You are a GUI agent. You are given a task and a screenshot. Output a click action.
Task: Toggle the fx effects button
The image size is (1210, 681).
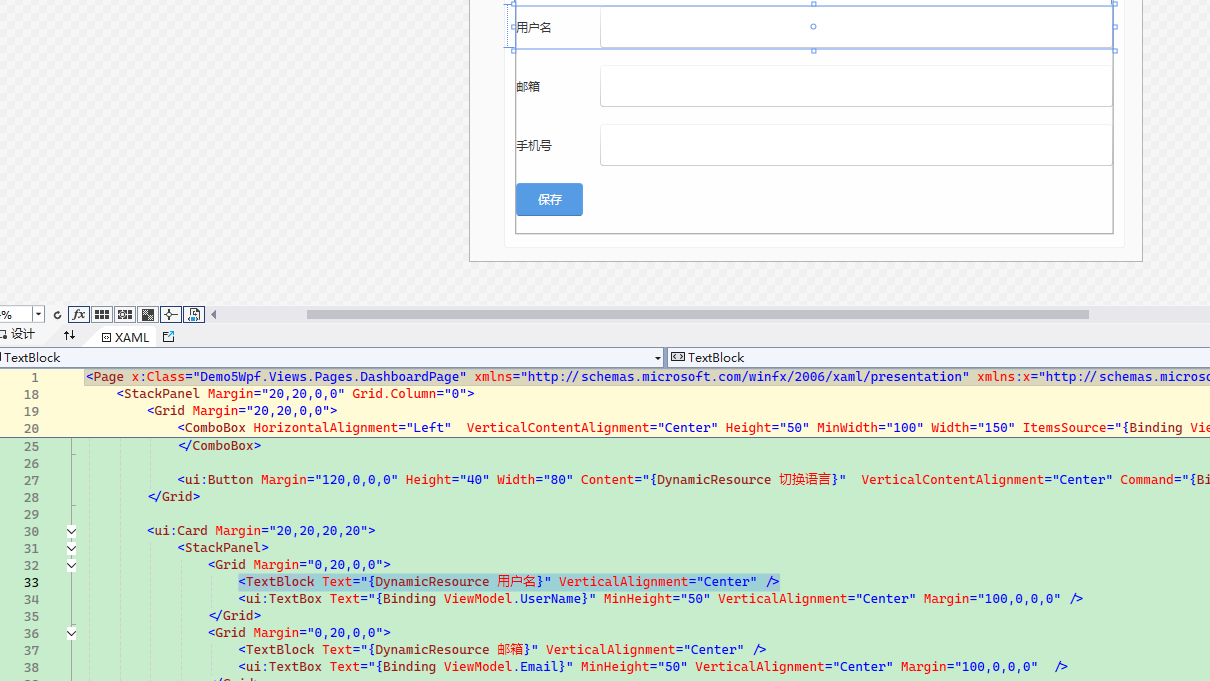coord(79,315)
